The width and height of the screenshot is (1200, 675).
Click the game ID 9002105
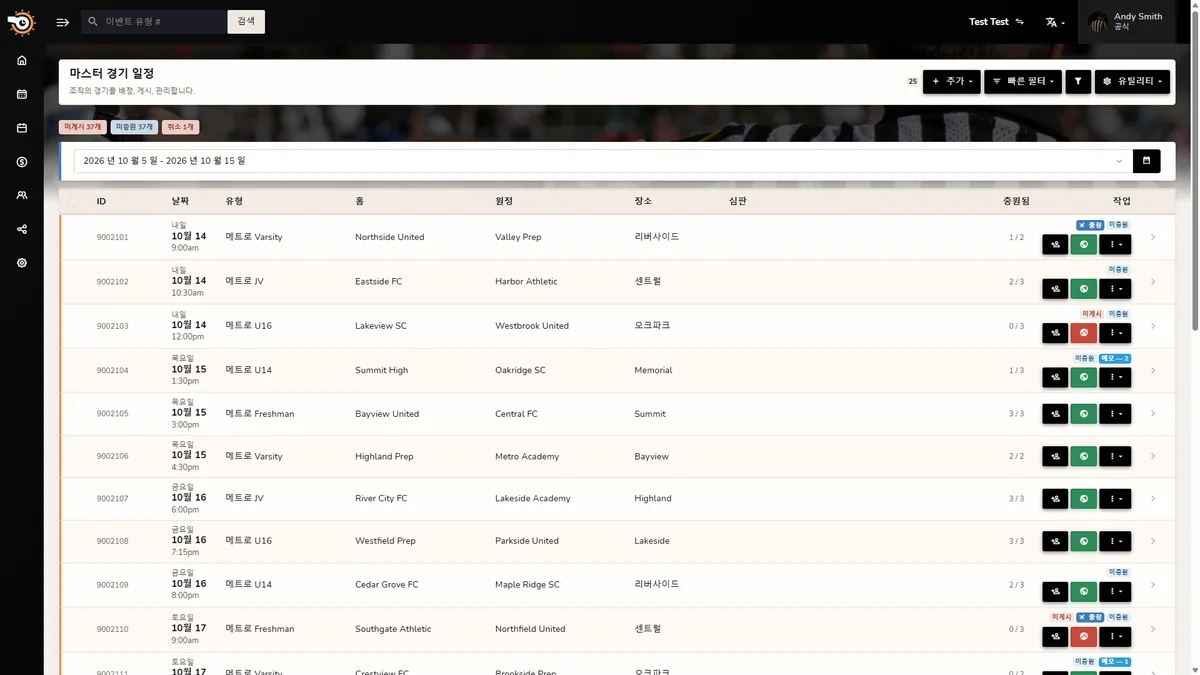pyautogui.click(x=112, y=414)
